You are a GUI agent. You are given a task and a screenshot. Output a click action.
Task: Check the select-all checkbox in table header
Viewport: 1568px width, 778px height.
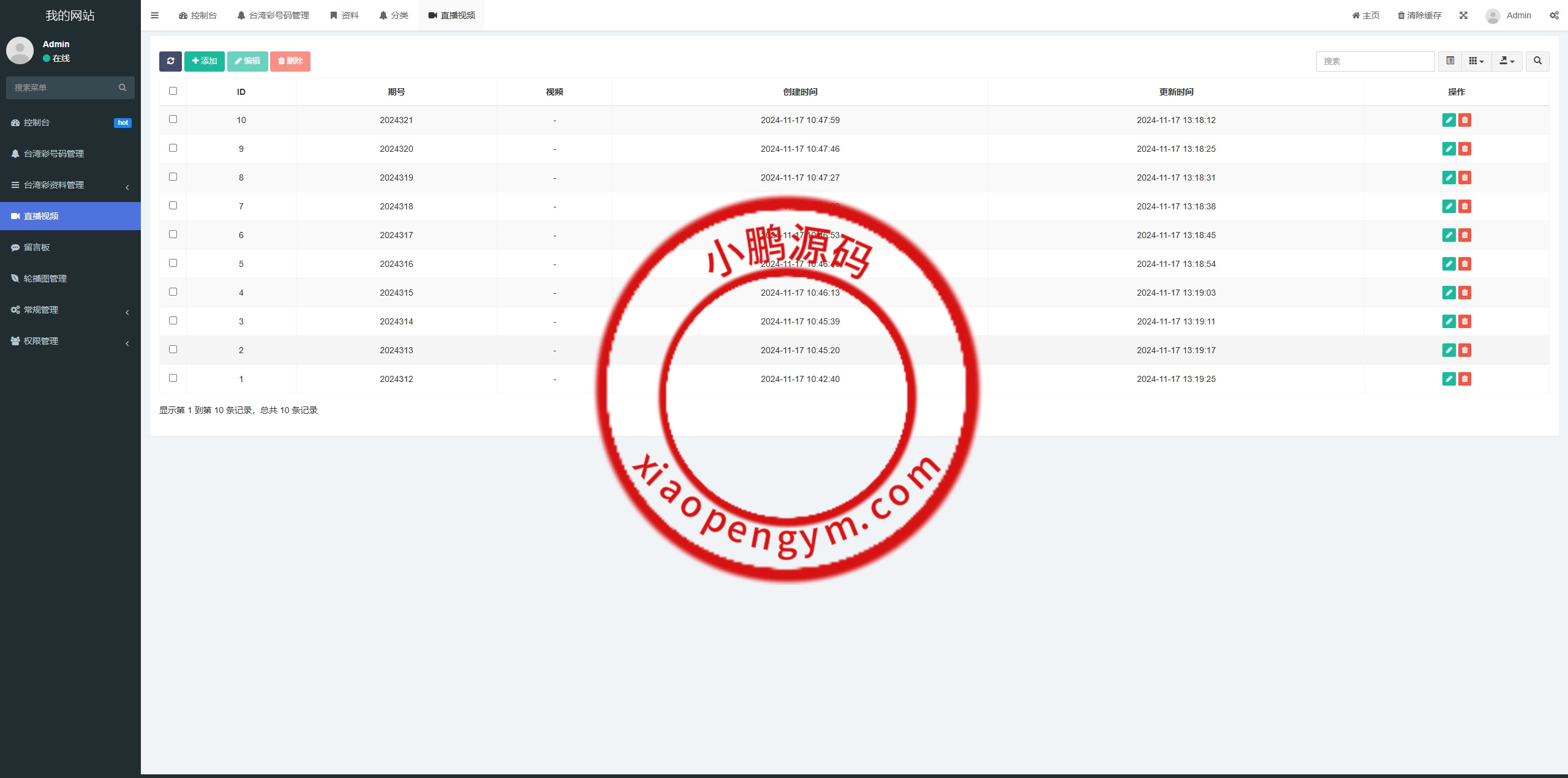173,91
